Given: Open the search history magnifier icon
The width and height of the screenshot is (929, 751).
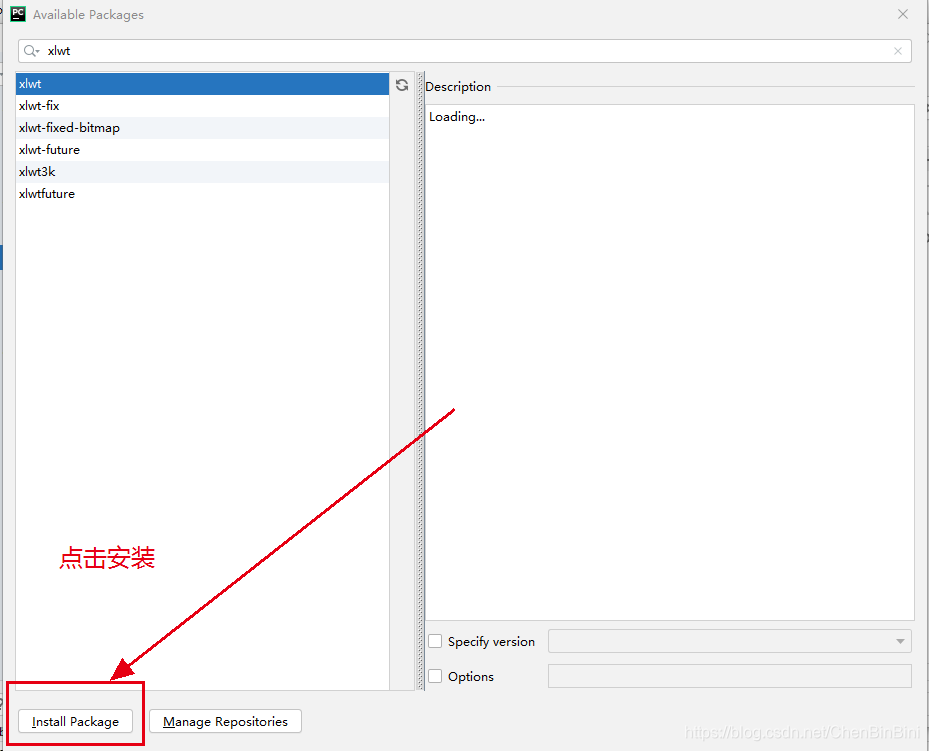Looking at the screenshot, I should point(31,52).
